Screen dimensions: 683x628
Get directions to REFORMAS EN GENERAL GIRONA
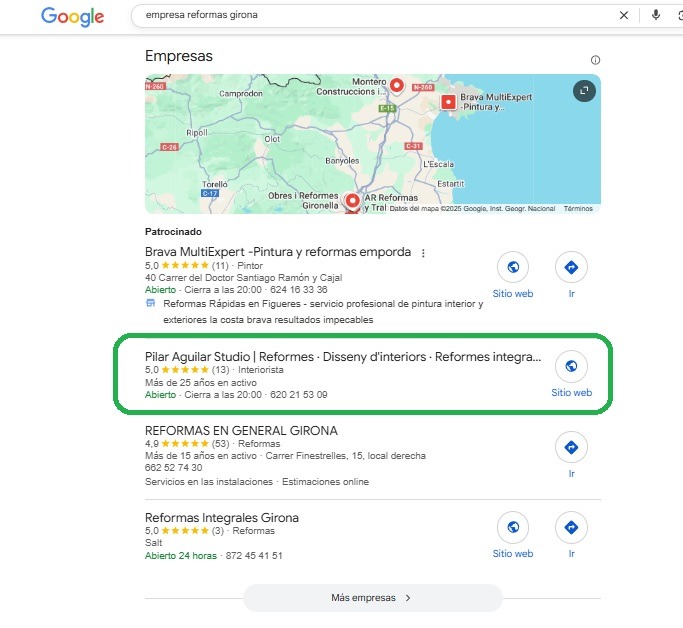click(x=571, y=447)
